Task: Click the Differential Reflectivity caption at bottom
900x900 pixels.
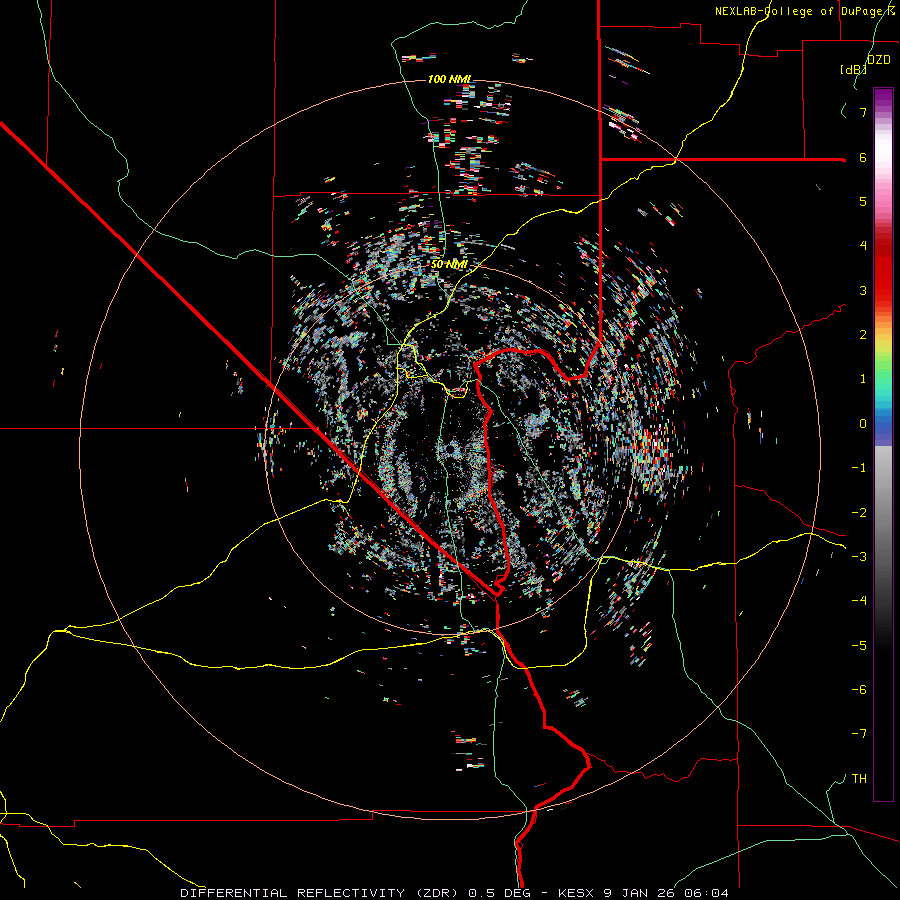Action: pos(455,893)
